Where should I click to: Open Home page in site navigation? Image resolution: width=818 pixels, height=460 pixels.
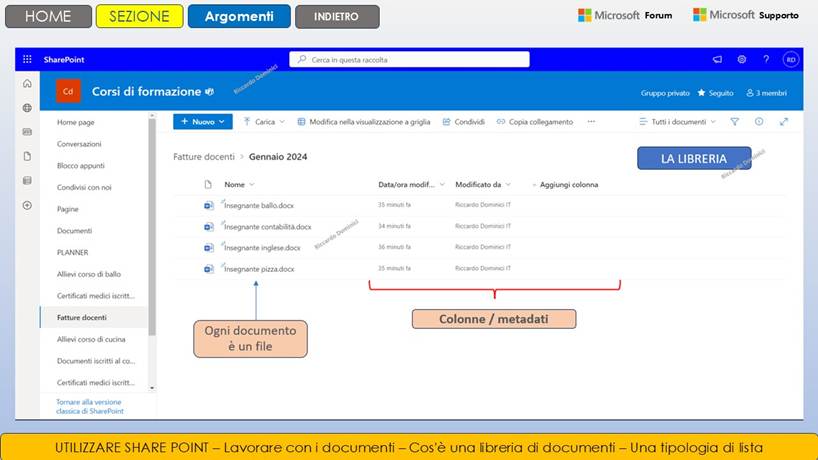76,122
